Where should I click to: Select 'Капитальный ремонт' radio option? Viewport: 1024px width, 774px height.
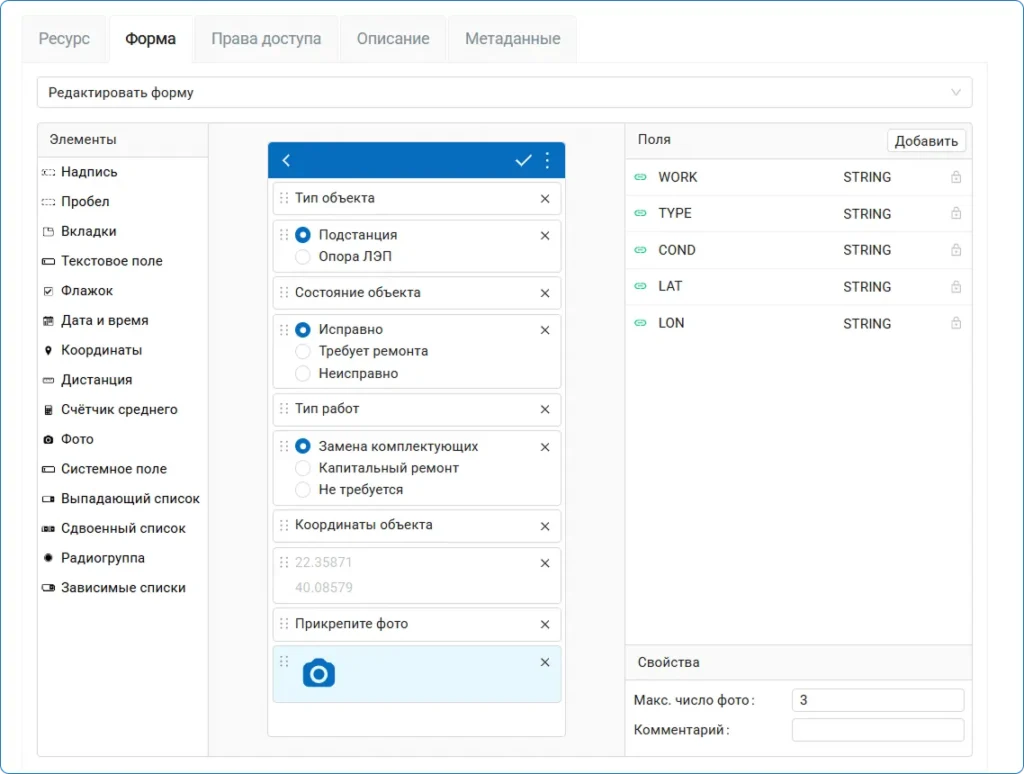click(x=303, y=468)
